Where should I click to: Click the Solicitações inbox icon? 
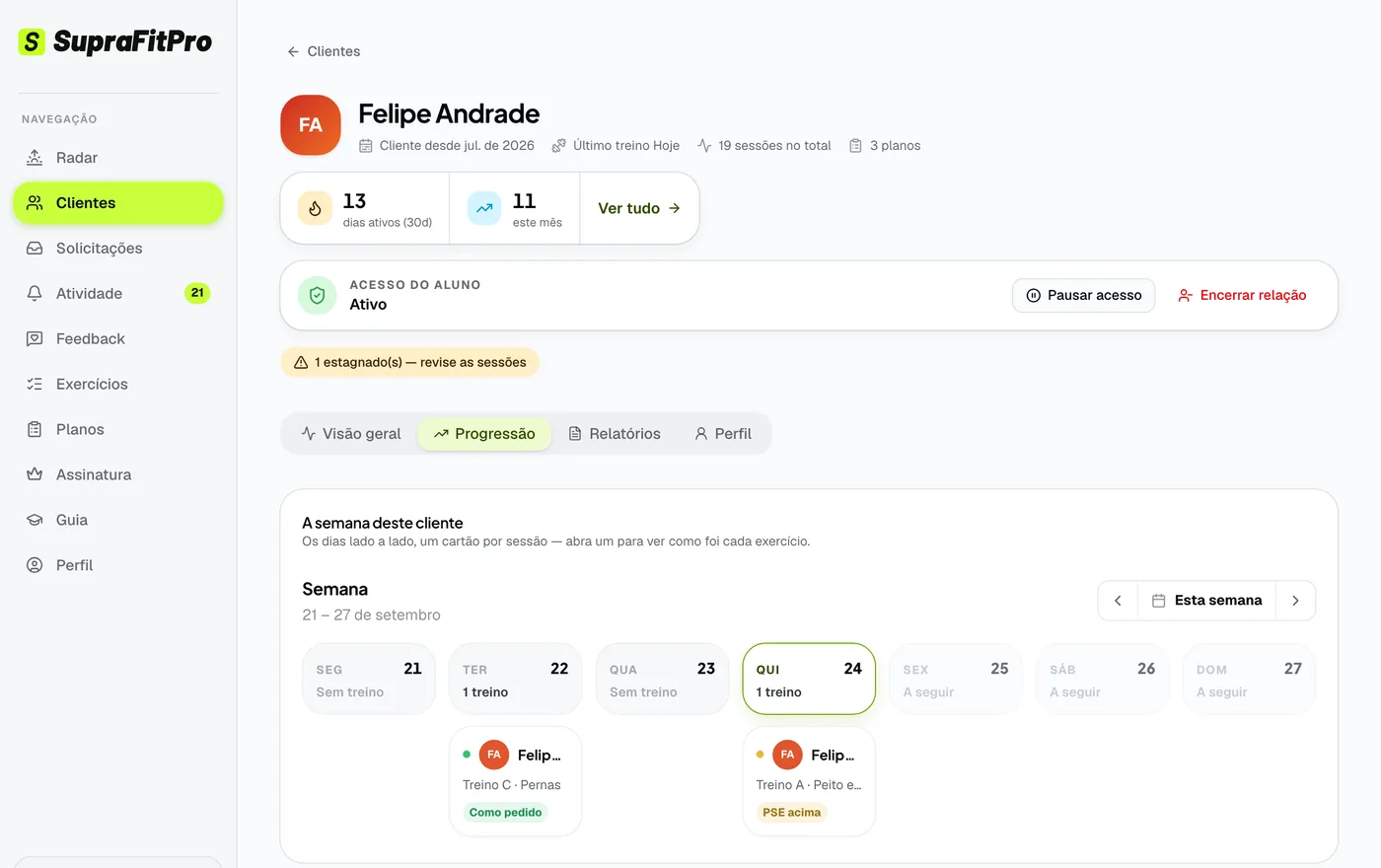pyautogui.click(x=35, y=249)
